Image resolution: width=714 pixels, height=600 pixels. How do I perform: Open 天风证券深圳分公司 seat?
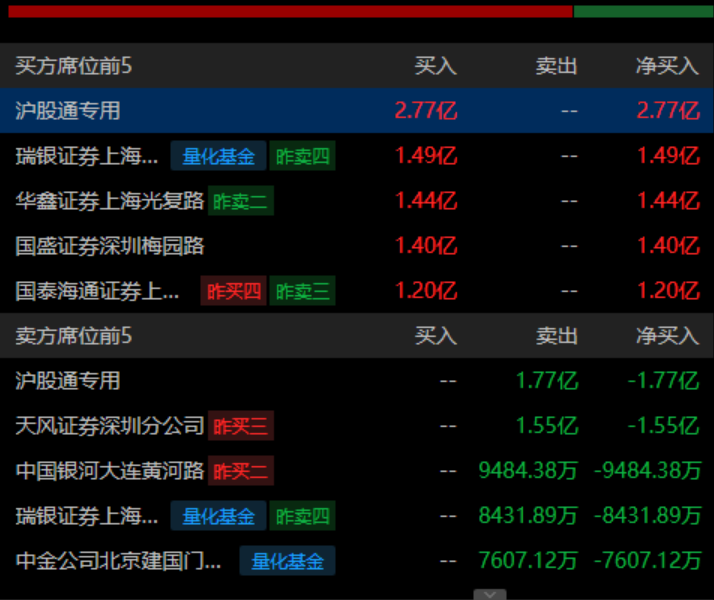pyautogui.click(x=110, y=426)
